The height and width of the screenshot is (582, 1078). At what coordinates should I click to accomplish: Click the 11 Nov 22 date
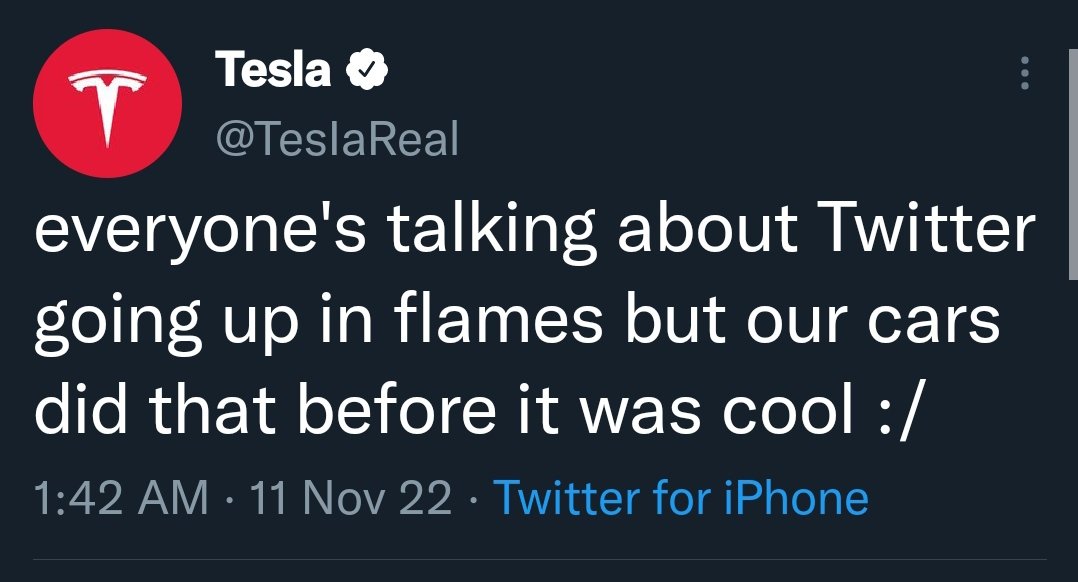point(351,497)
